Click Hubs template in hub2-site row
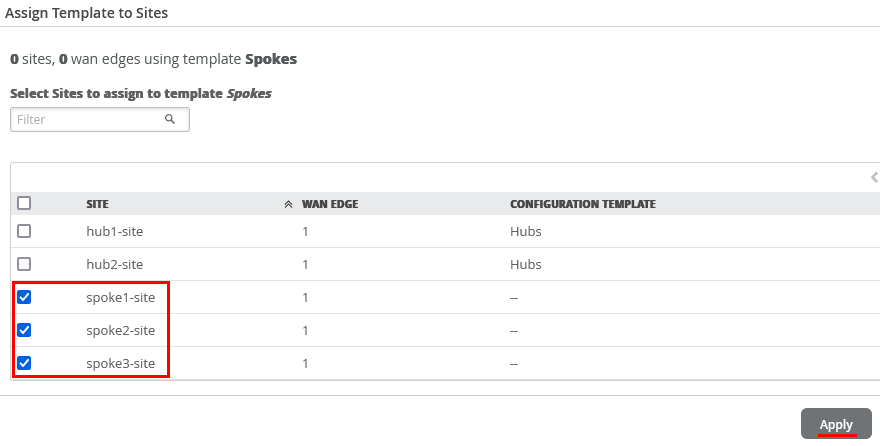880x446 pixels. click(x=525, y=264)
